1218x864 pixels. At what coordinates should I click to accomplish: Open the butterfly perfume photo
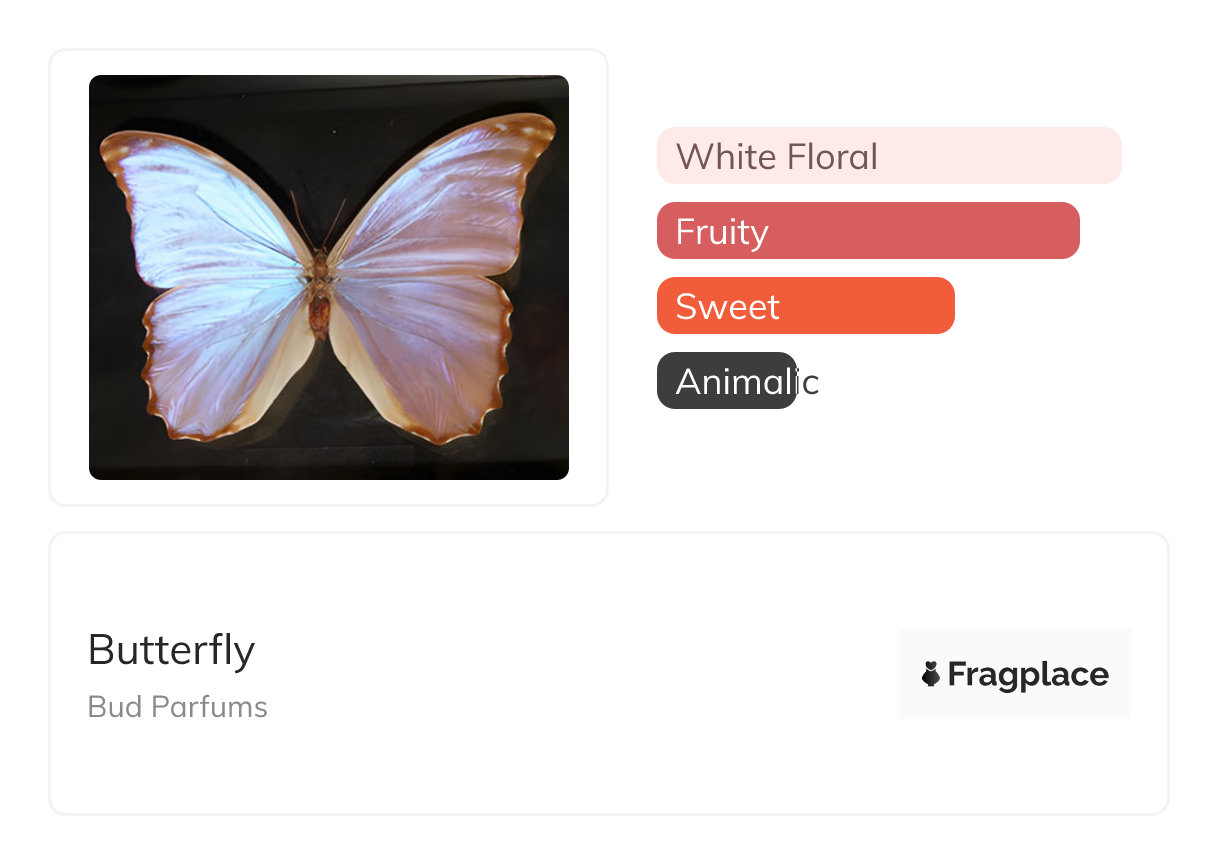pyautogui.click(x=329, y=277)
